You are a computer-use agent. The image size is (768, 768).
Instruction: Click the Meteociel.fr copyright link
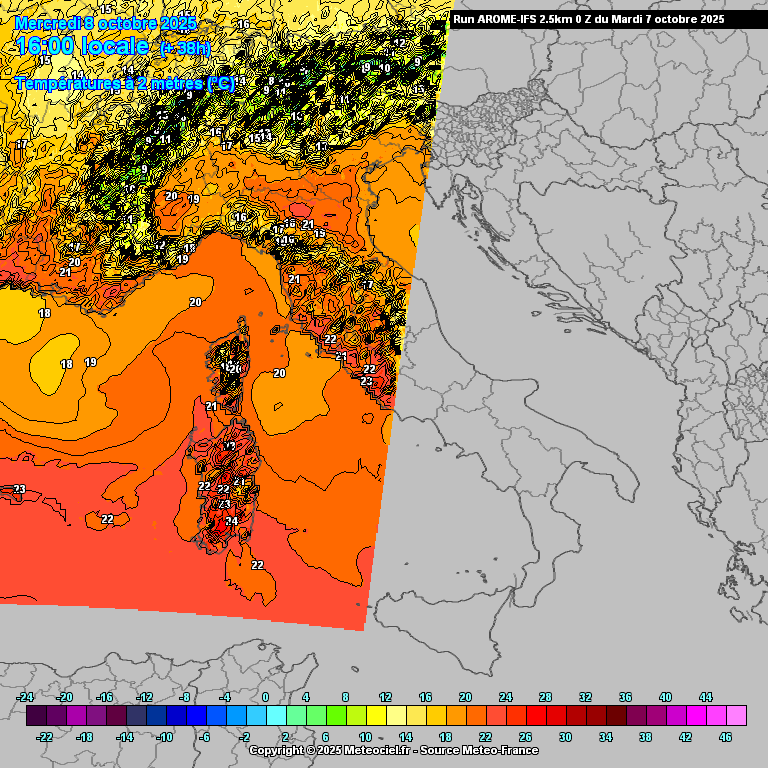pos(393,750)
